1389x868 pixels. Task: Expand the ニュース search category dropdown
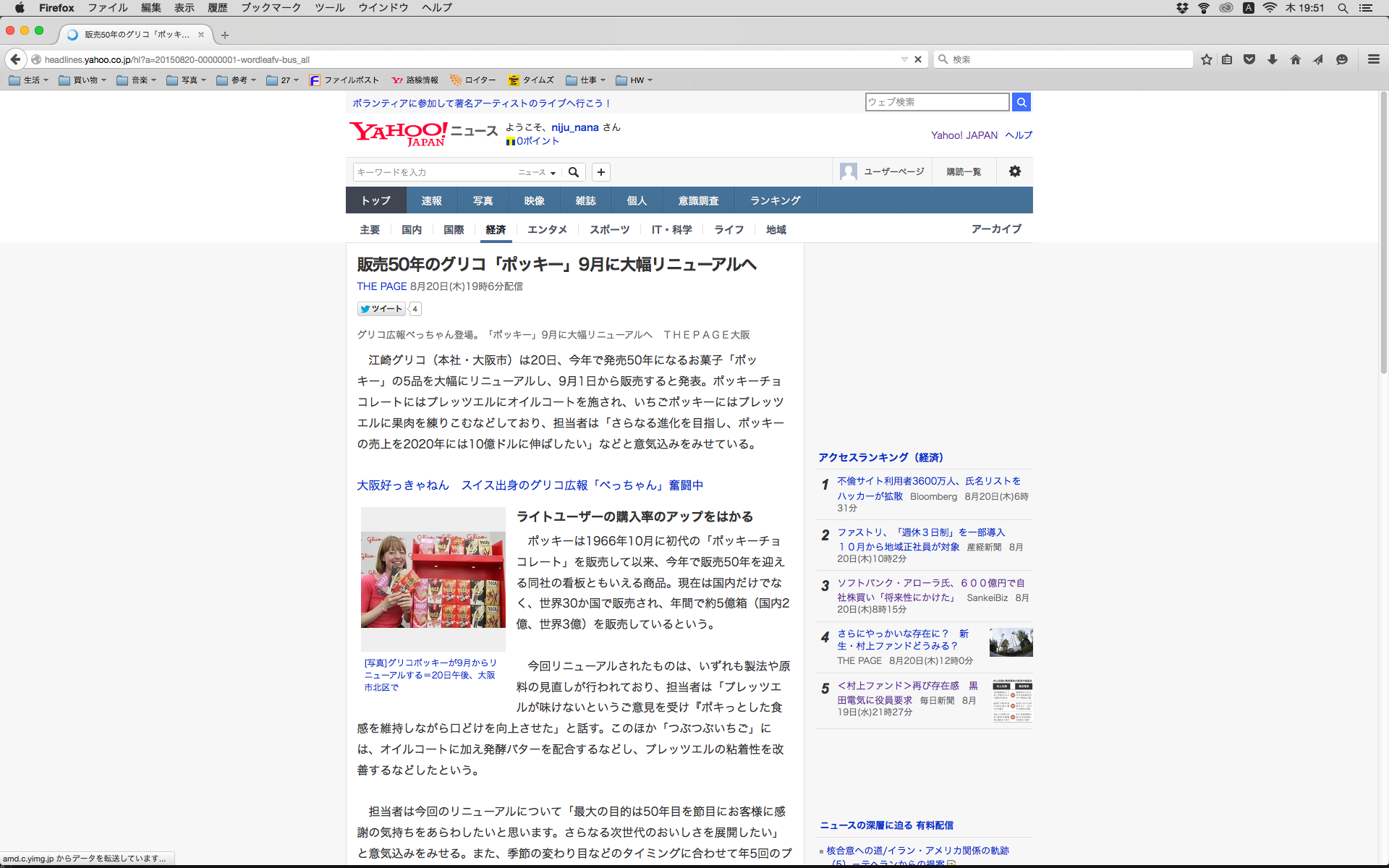(x=537, y=172)
